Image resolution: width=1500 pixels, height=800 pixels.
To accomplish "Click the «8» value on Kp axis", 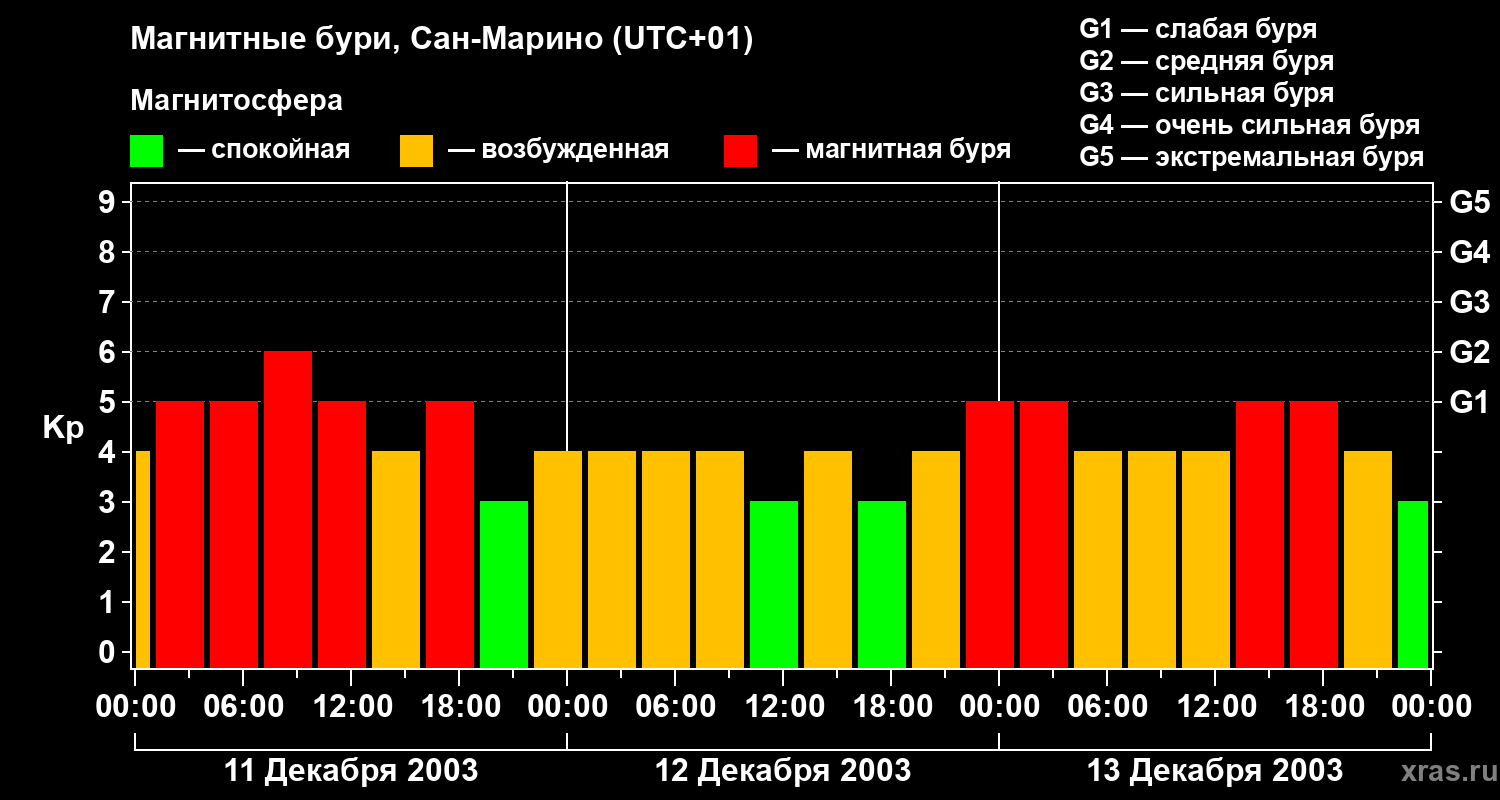I will tap(109, 252).
